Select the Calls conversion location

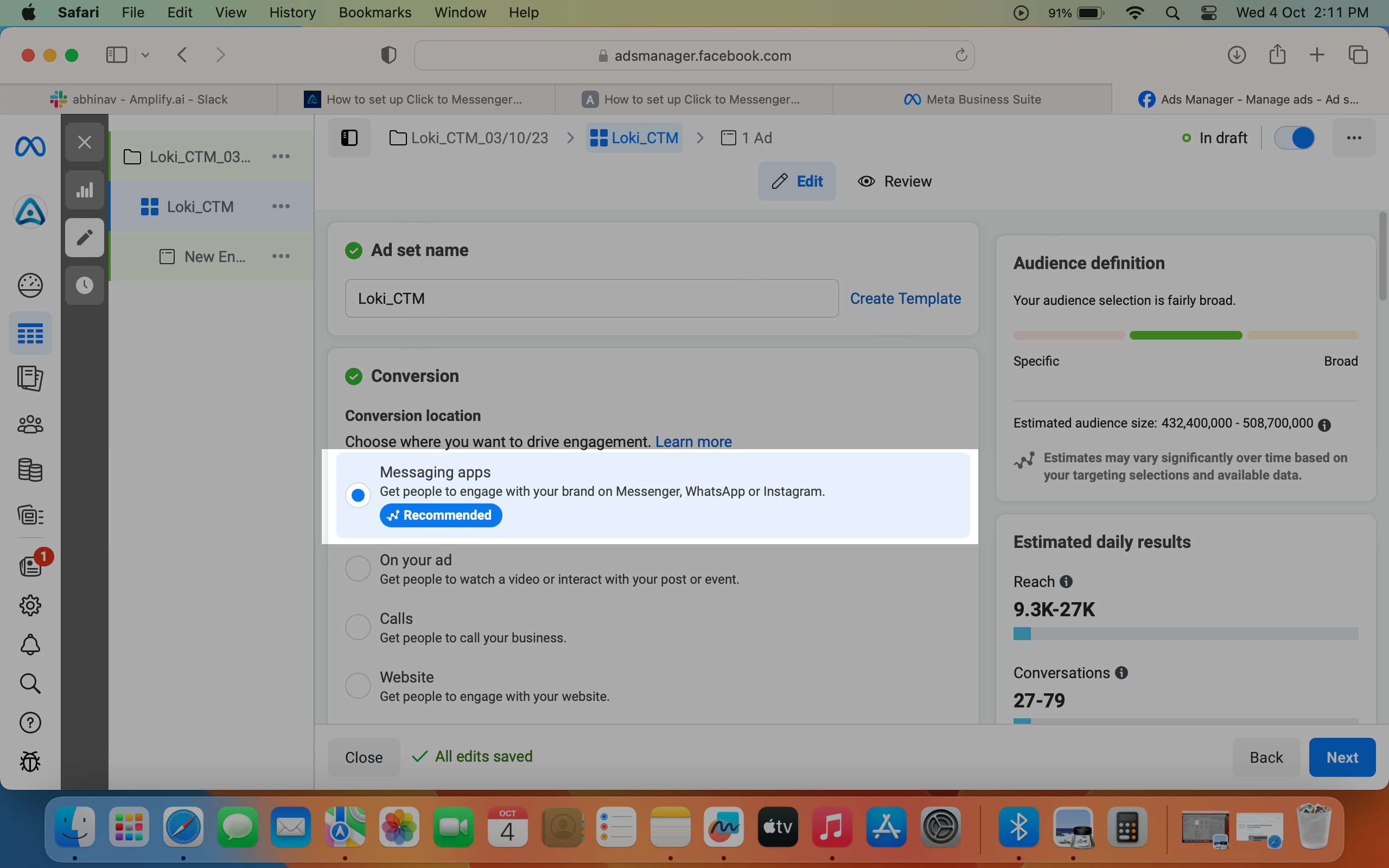(x=358, y=627)
